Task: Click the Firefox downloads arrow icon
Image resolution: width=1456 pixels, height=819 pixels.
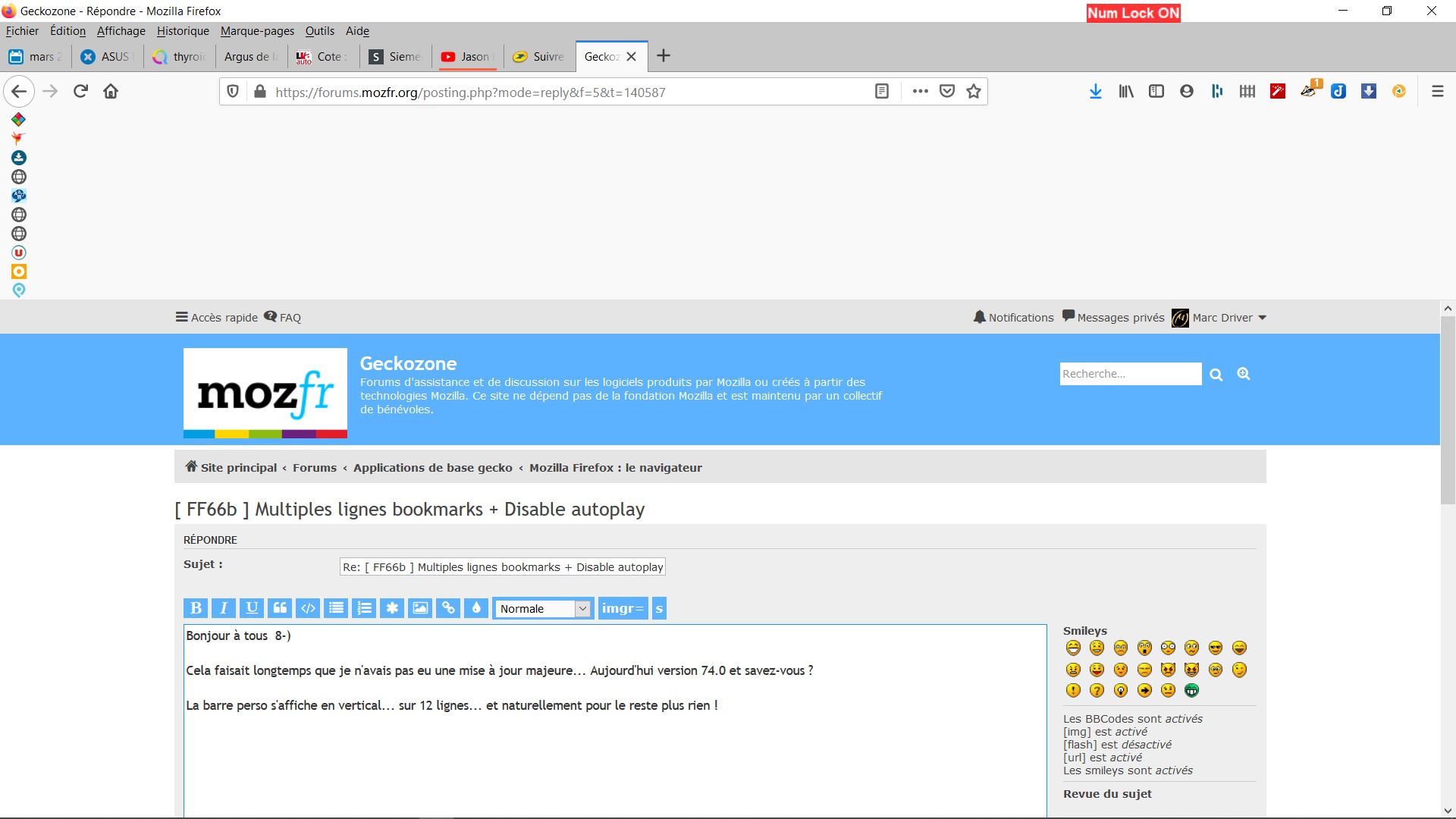Action: [1095, 92]
